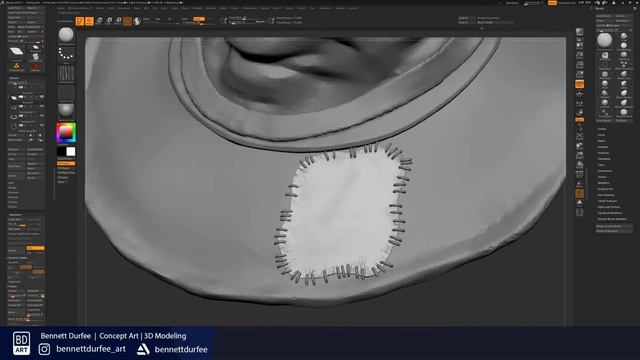The image size is (640, 360).
Task: Click Load Brush in Brush palette
Action: (604, 16)
